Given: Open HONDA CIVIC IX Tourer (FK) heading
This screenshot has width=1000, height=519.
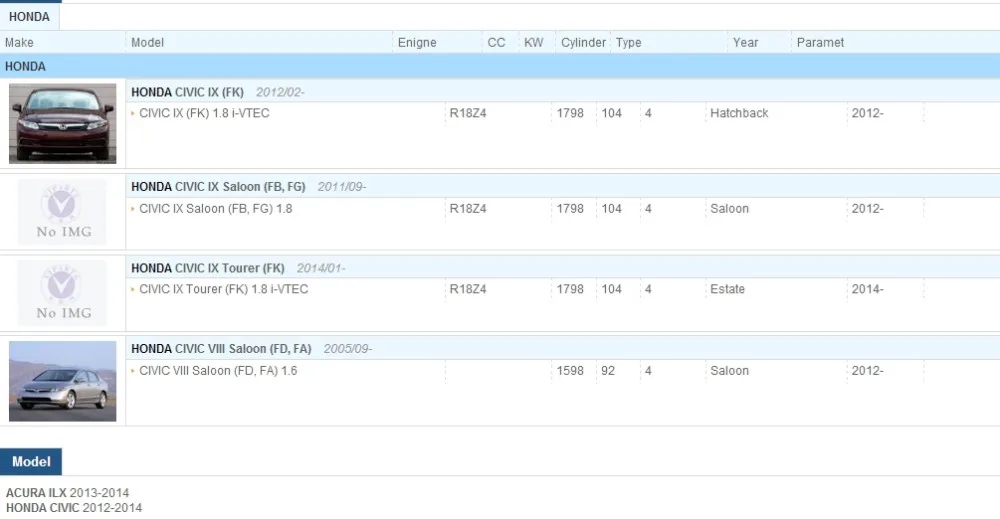Looking at the screenshot, I should pyautogui.click(x=208, y=268).
